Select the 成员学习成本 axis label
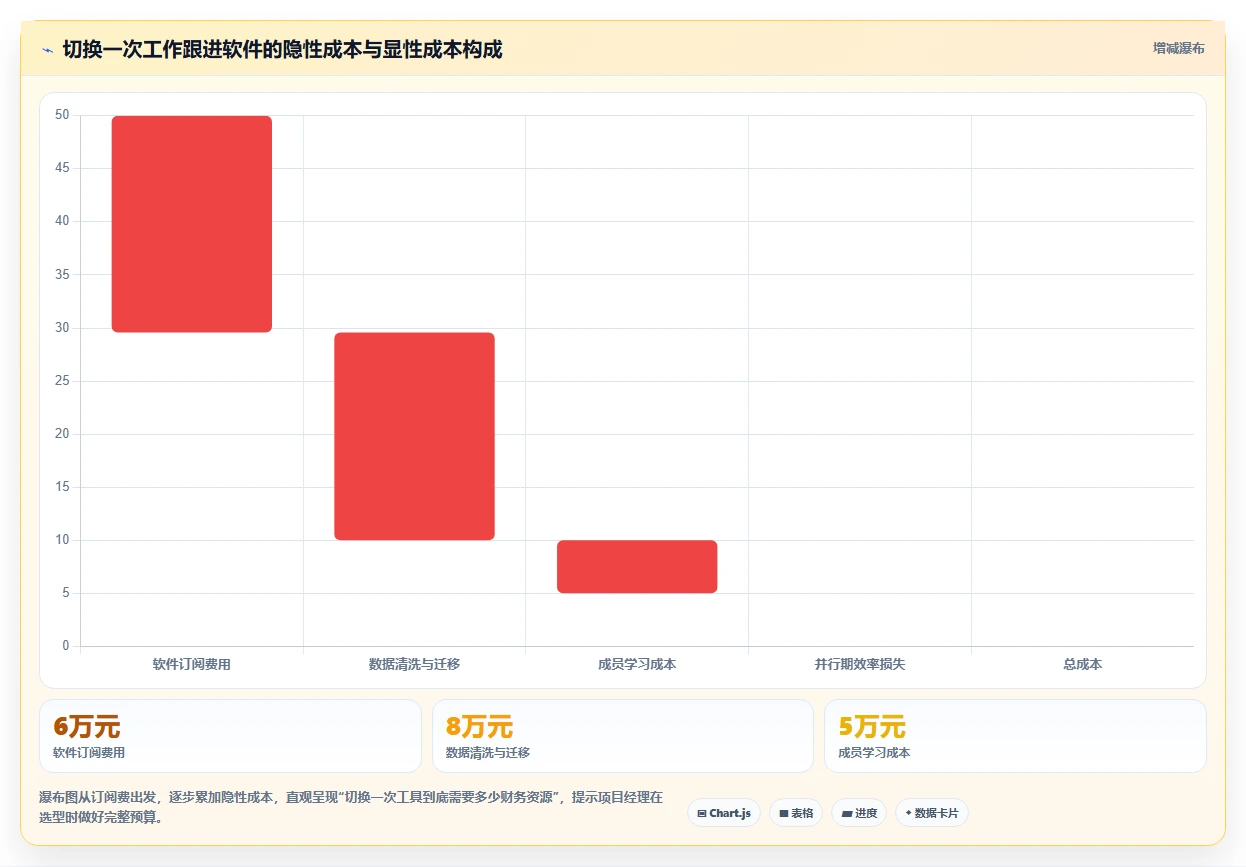This screenshot has height=867, width=1246. [x=637, y=664]
